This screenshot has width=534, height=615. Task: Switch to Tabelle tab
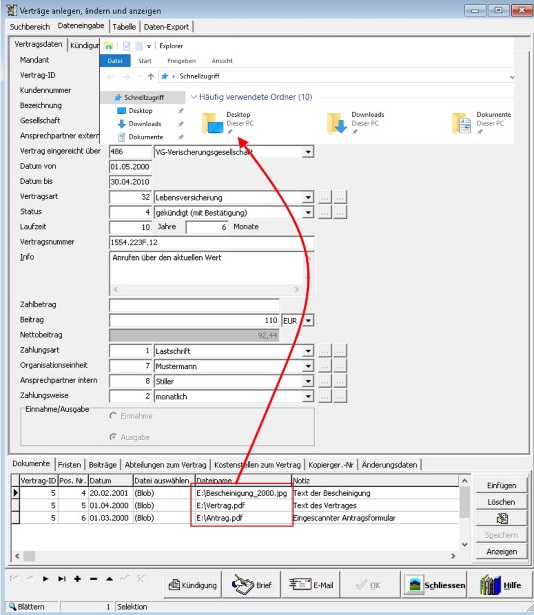coord(124,27)
